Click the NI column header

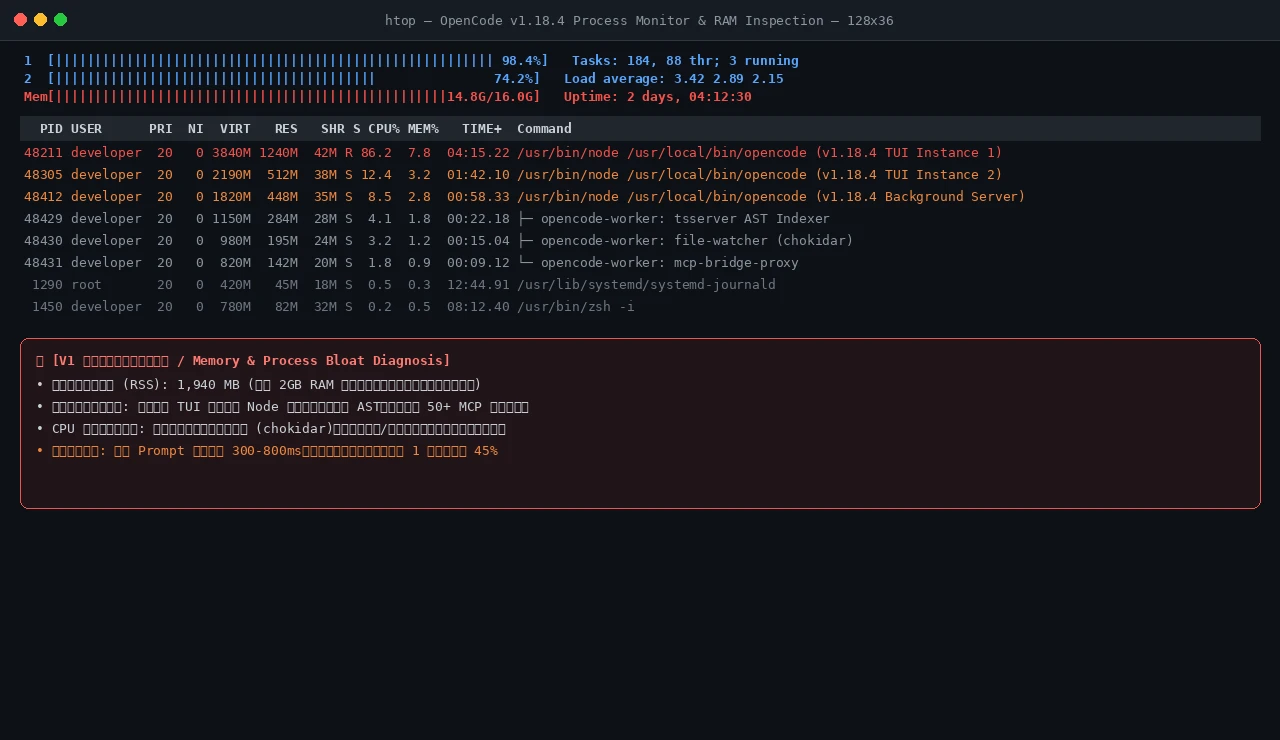click(x=196, y=128)
